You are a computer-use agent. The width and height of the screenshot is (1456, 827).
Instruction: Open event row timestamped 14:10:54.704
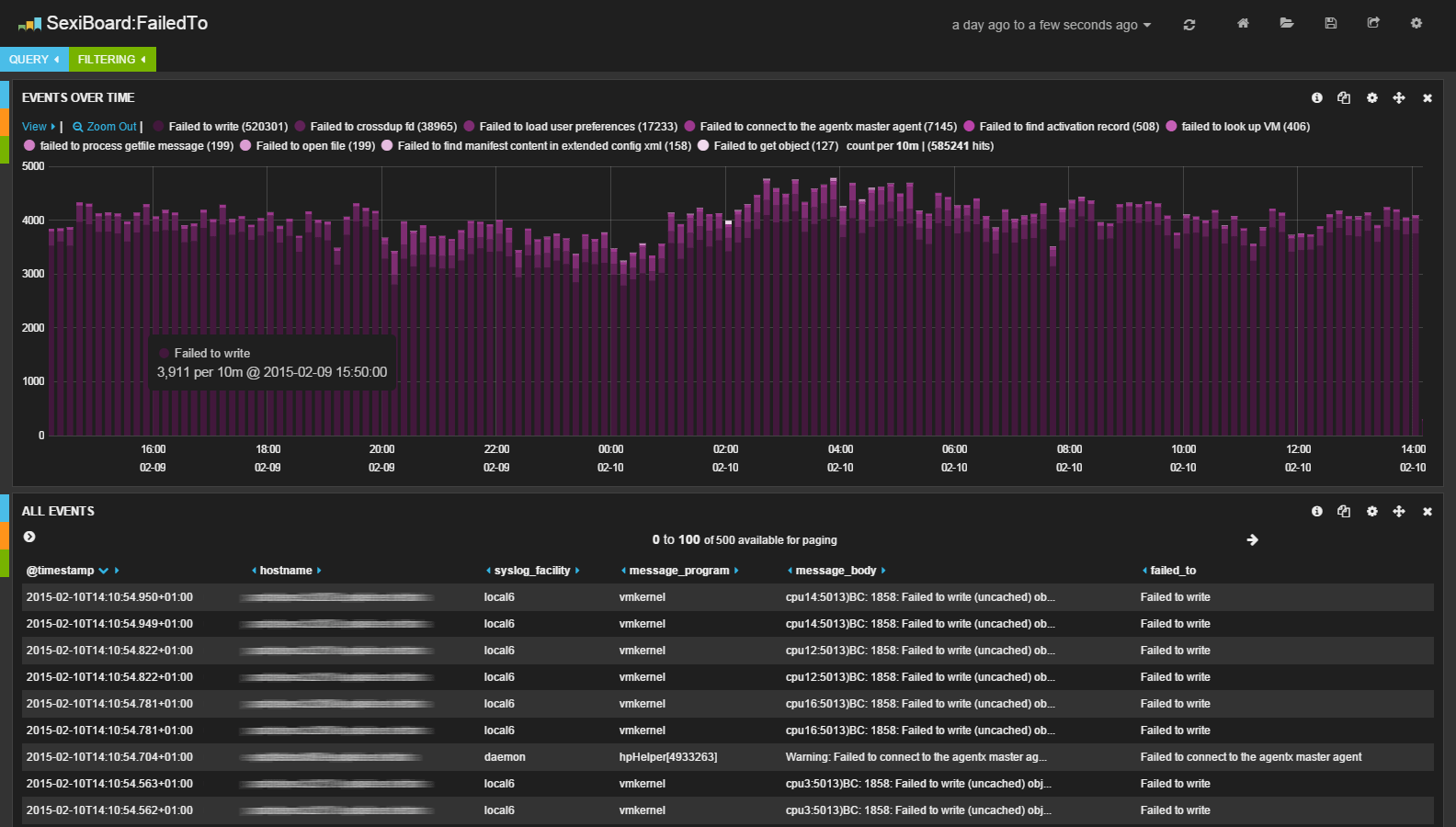pos(727,757)
